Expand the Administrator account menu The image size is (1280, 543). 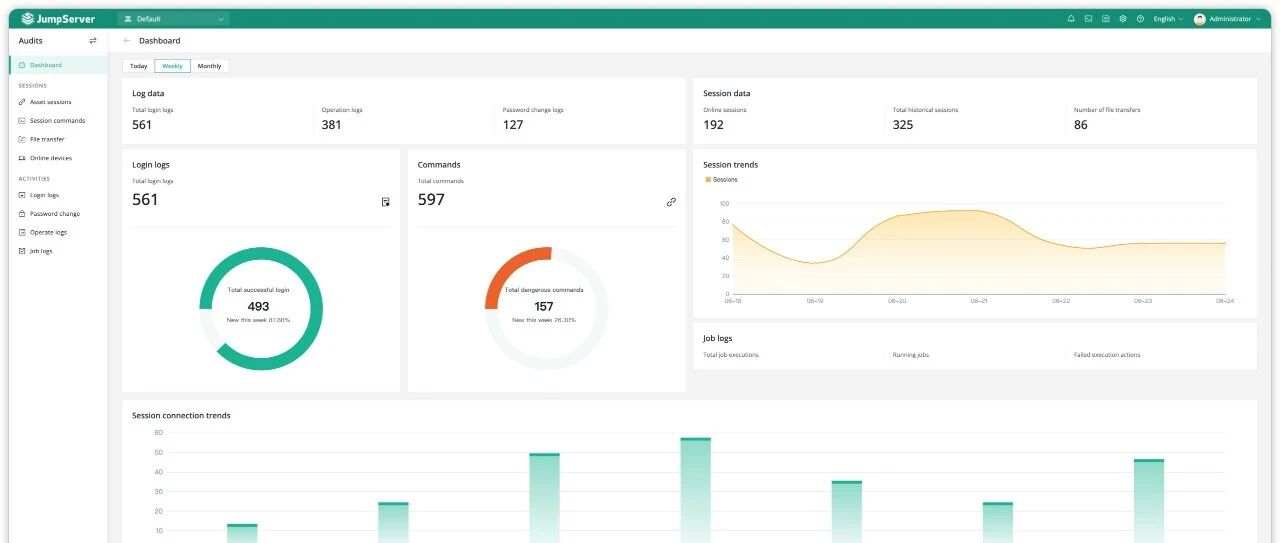point(1227,19)
